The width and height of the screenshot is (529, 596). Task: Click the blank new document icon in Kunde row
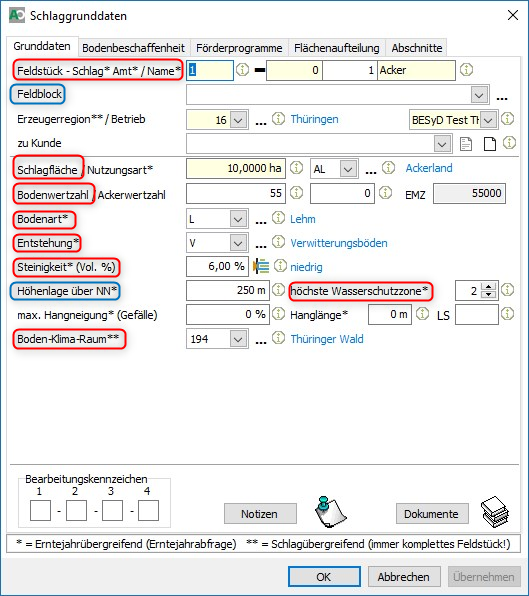pyautogui.click(x=489, y=144)
